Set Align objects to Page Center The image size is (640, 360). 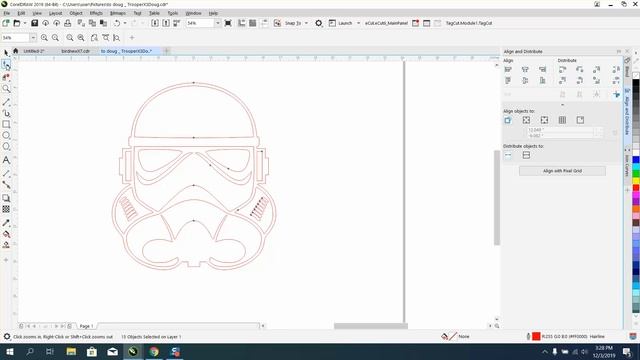(544, 120)
